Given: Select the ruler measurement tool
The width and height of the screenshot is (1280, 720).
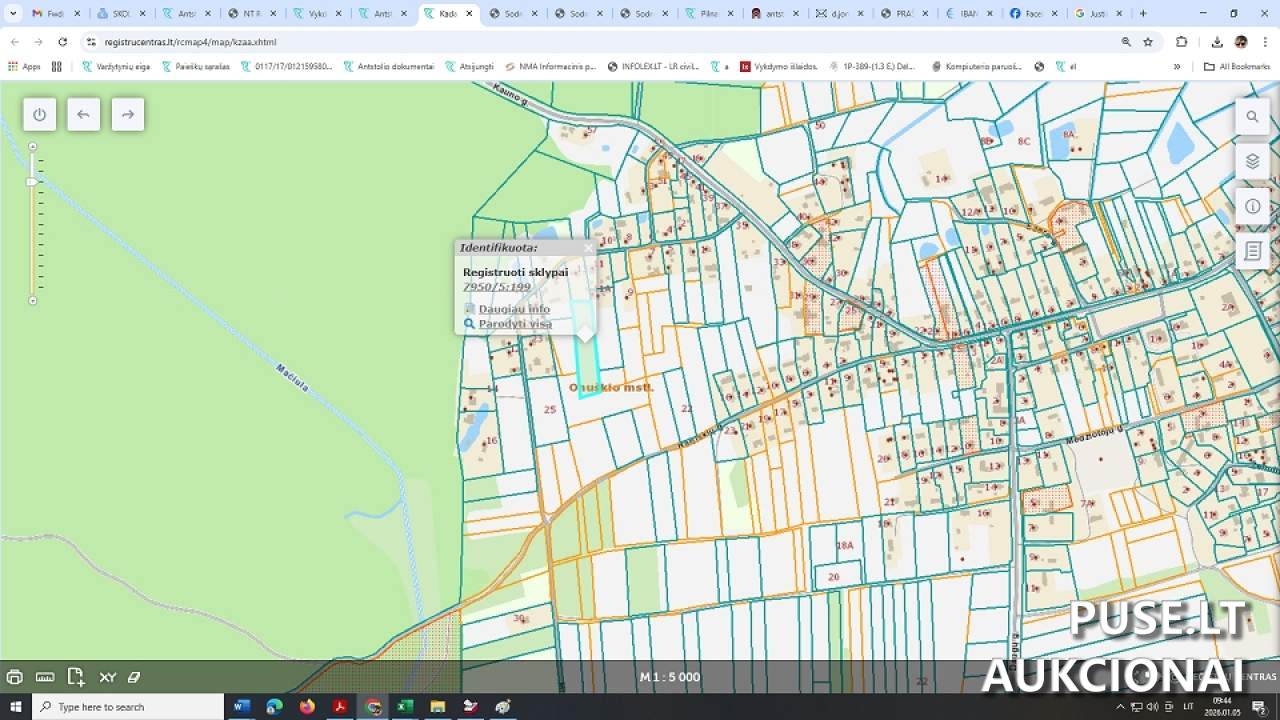Looking at the screenshot, I should pyautogui.click(x=45, y=677).
